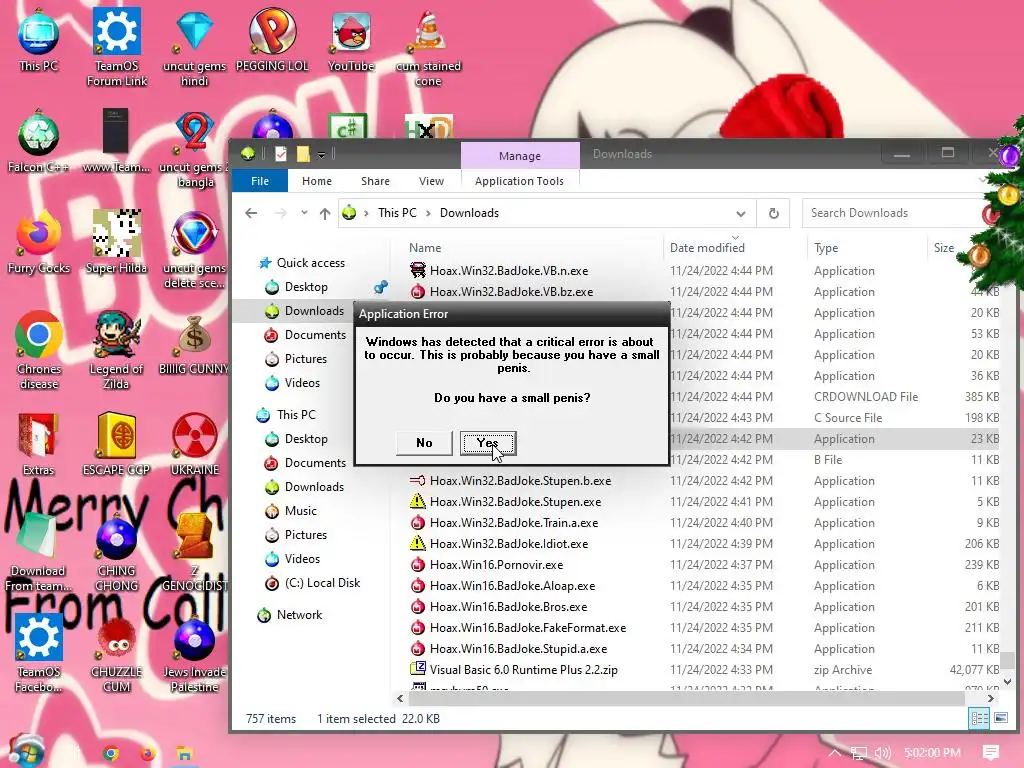Open the Share ribbon tab
Image resolution: width=1024 pixels, height=768 pixels.
(375, 181)
